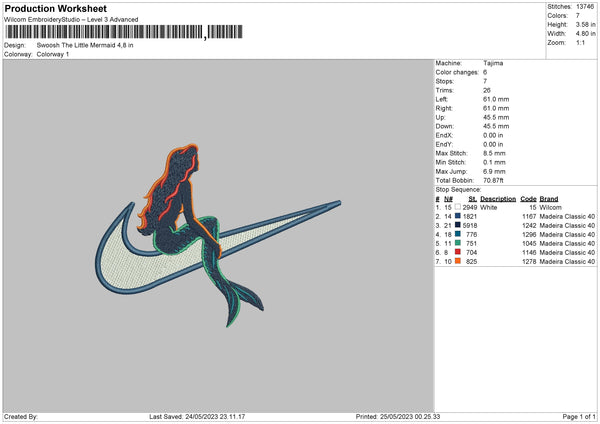Image resolution: width=600 pixels, height=424 pixels.
Task: Click the width value '4.80 in'
Action: 585,34
